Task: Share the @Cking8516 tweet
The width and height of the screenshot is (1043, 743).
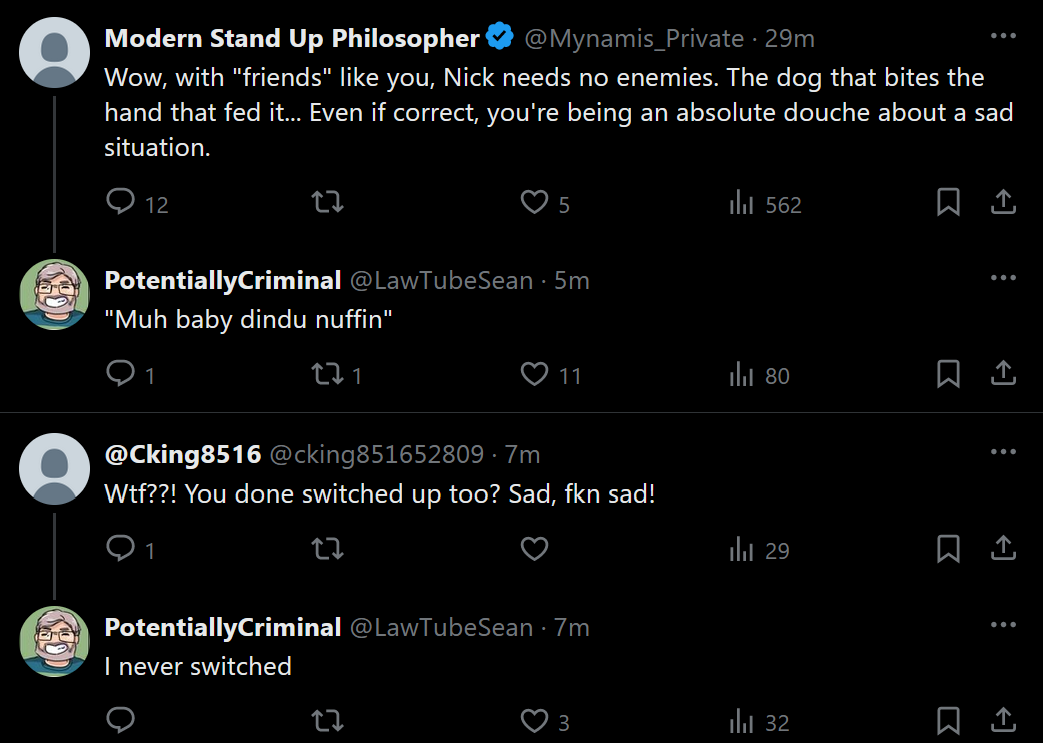Action: (x=1003, y=549)
